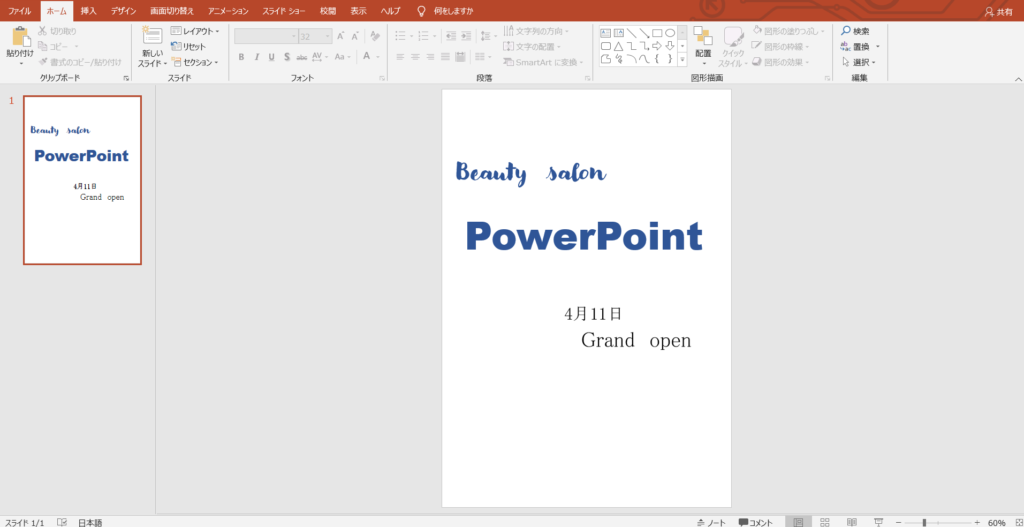Image resolution: width=1024 pixels, height=527 pixels.
Task: Open Review (校閲) tab
Action: coord(328,11)
